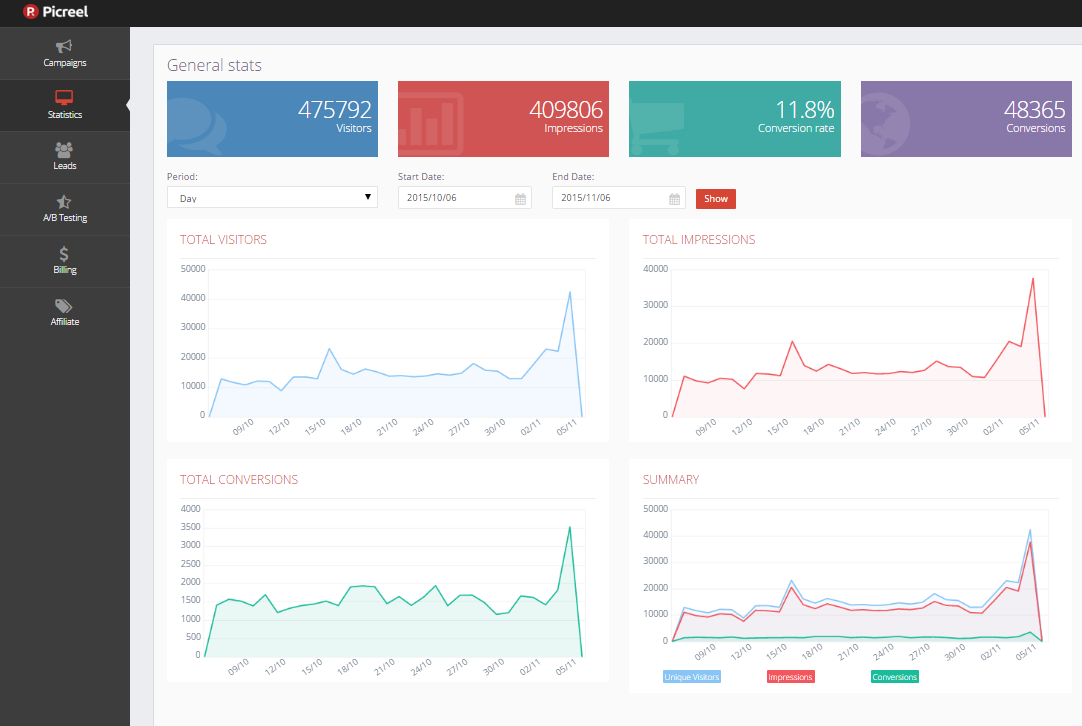Open the Start Date calendar icon
The image size is (1082, 726).
(520, 199)
